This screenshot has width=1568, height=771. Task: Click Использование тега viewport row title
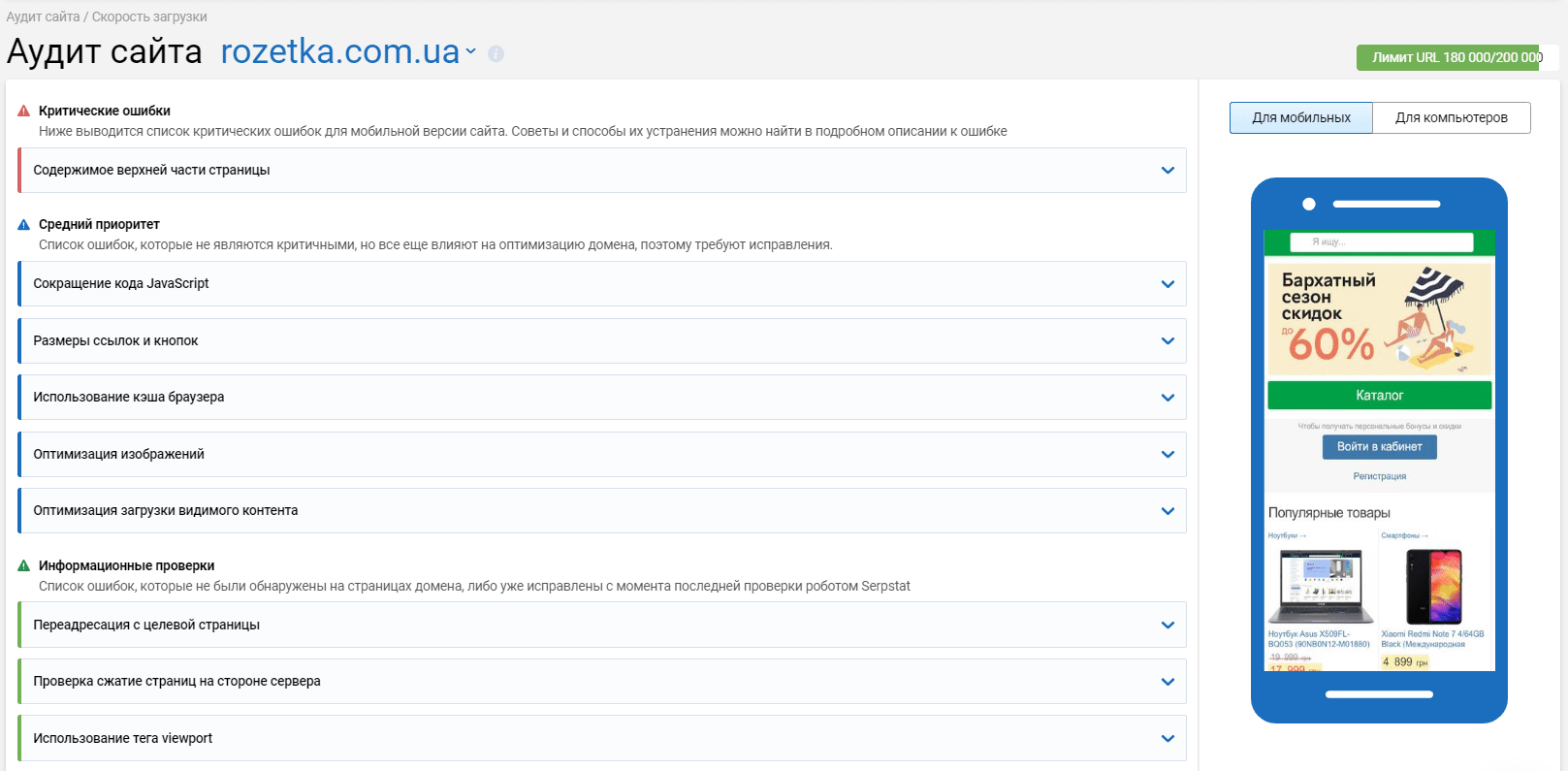122,738
